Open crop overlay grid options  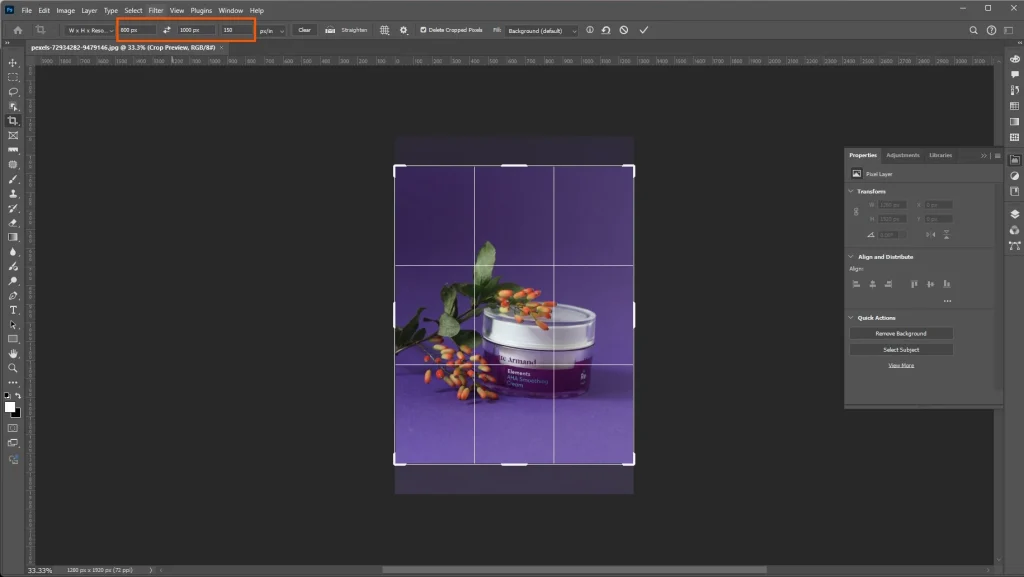pyautogui.click(x=385, y=30)
